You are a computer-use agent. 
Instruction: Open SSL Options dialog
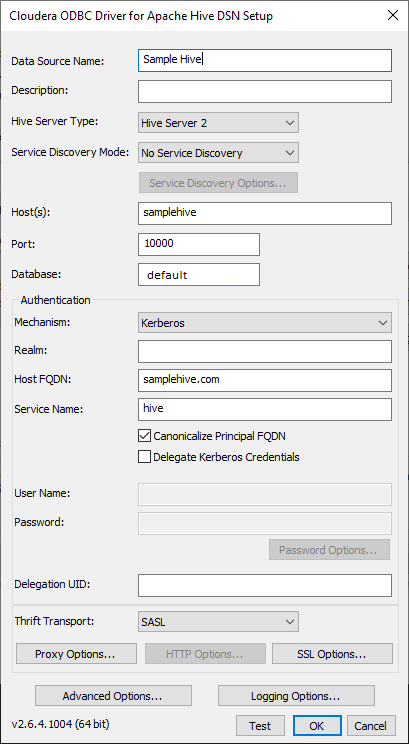[332, 654]
